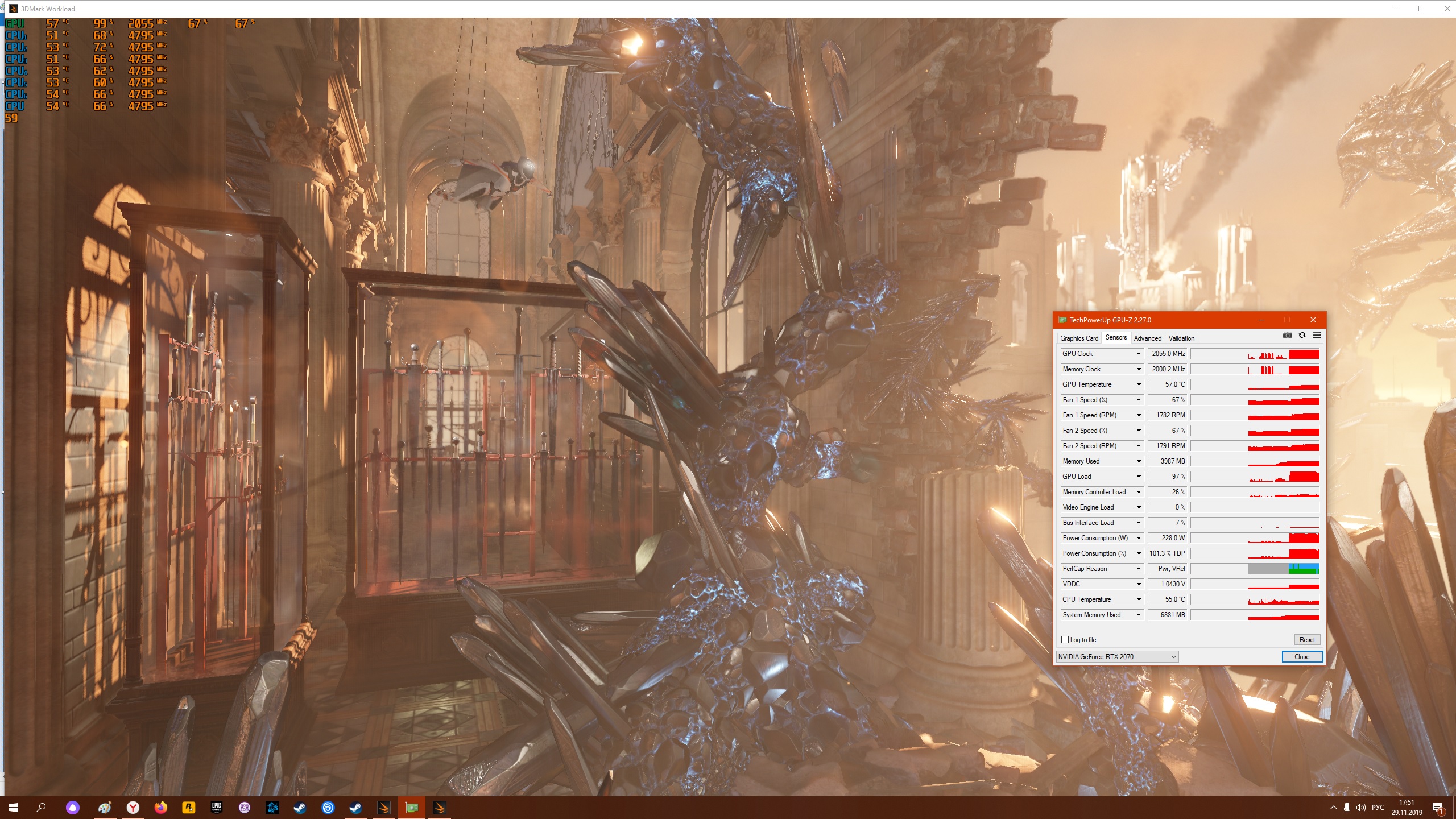Image resolution: width=1456 pixels, height=819 pixels.
Task: Open Ubisoft Uplay from the taskbar
Action: coord(328,808)
